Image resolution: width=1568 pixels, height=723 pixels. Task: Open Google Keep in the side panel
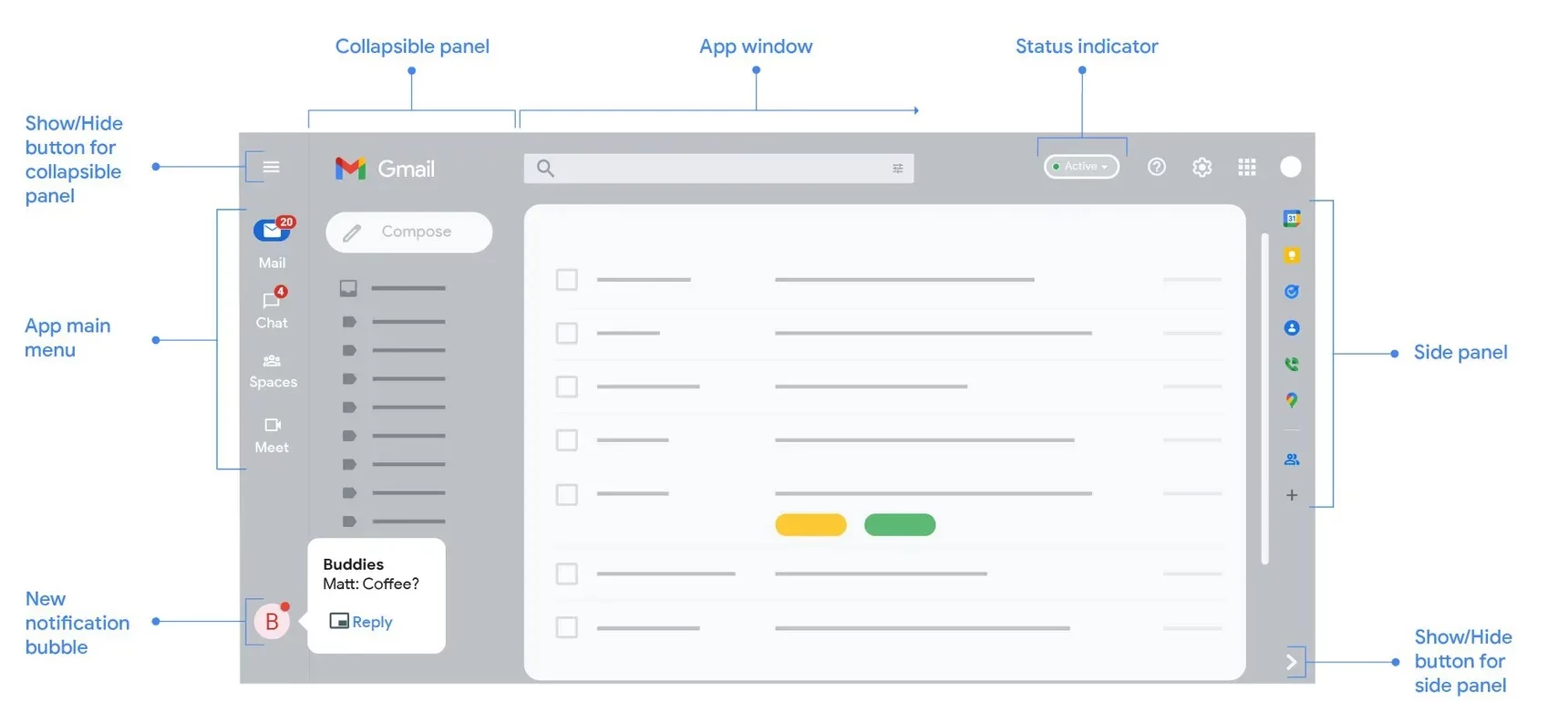(1292, 255)
